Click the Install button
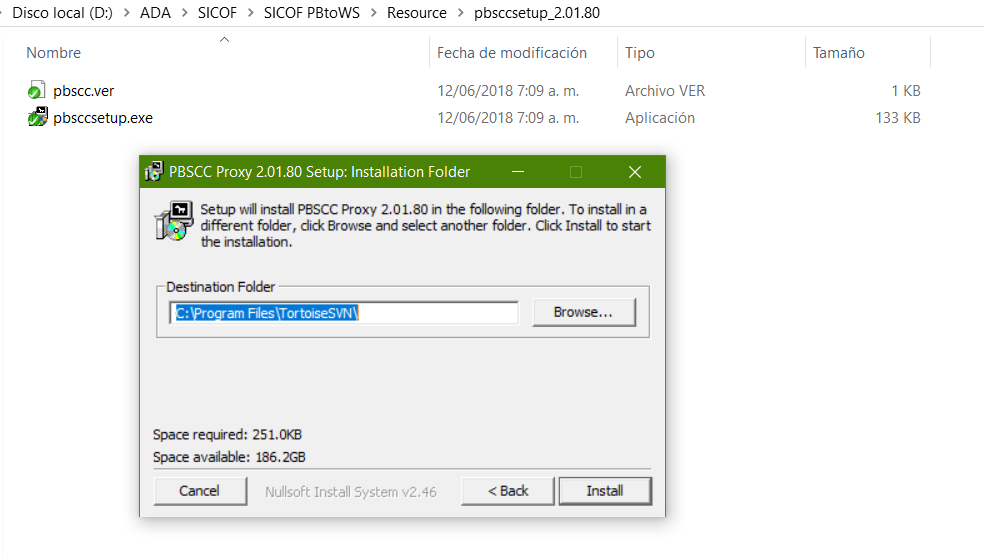This screenshot has width=984, height=557. (605, 491)
